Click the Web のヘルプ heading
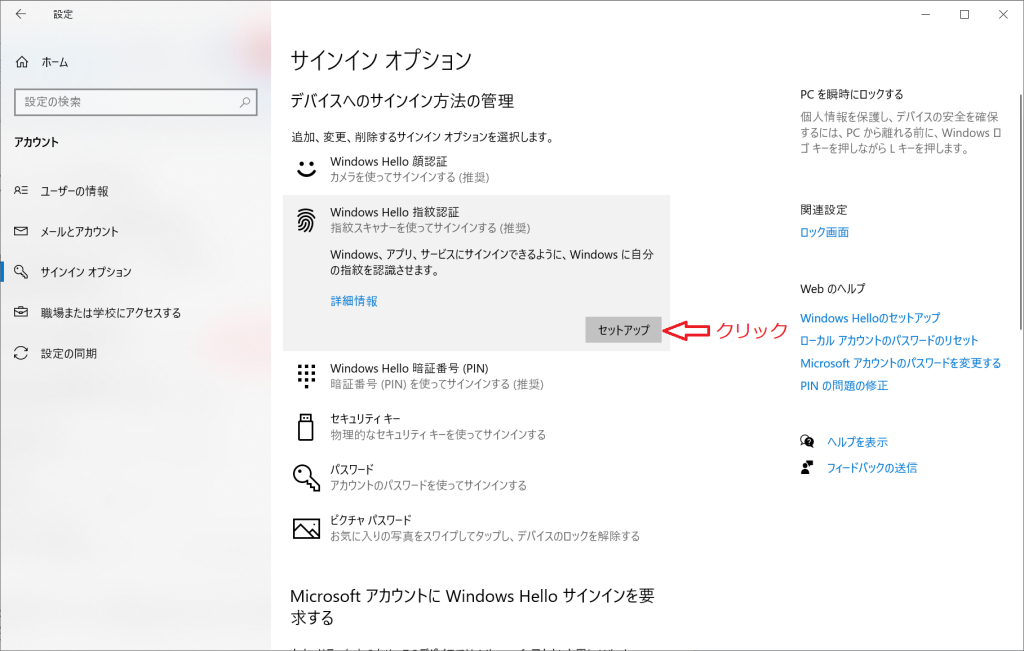Screen dimensions: 1024x651 [x=833, y=289]
